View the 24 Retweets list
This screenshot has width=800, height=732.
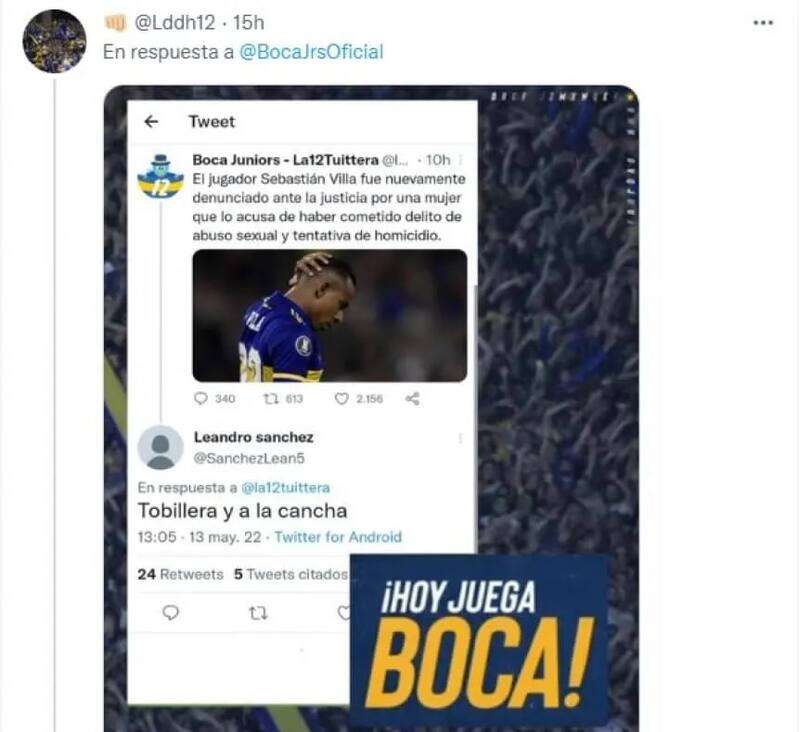180,574
